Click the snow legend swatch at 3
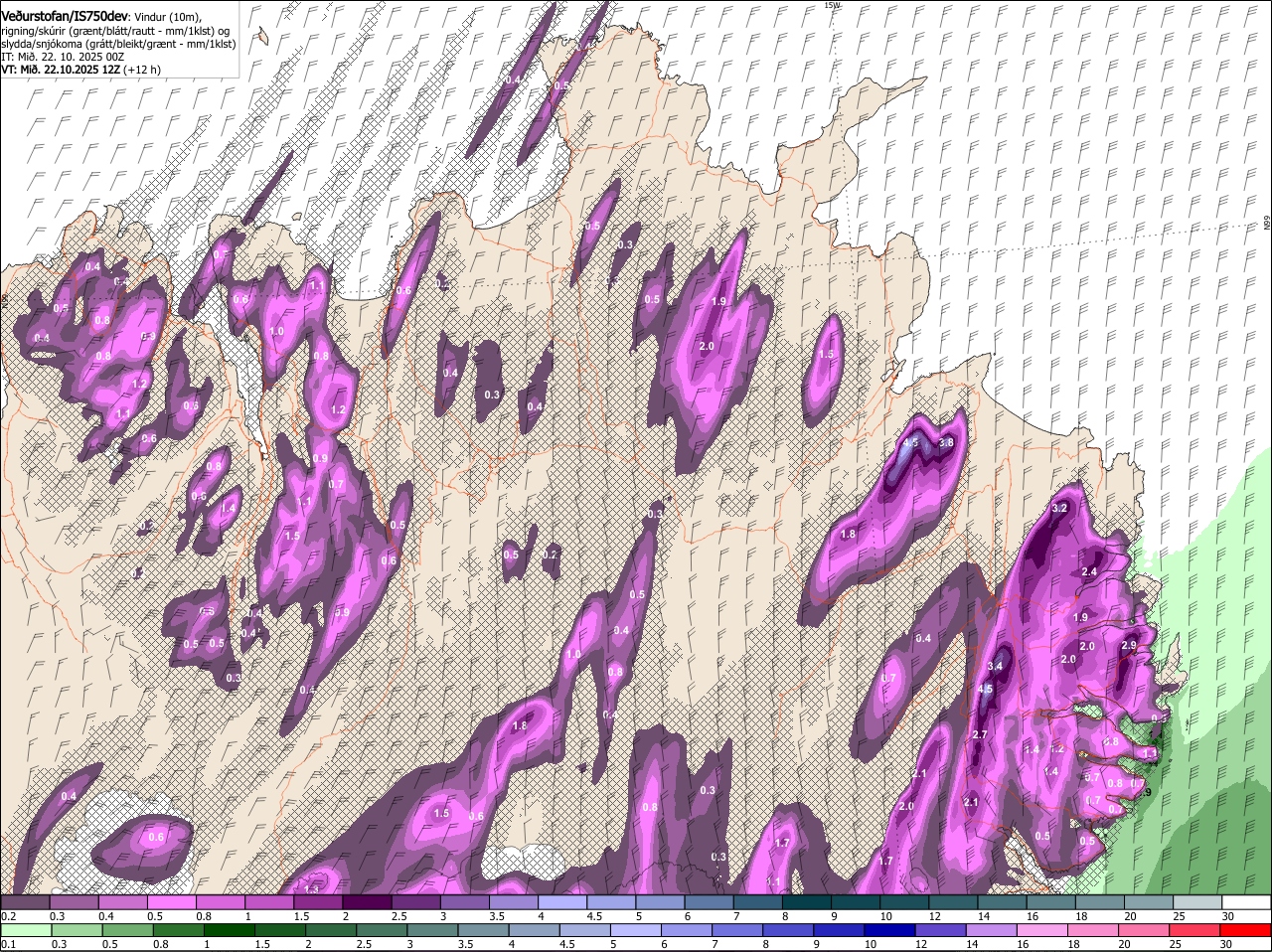The width and height of the screenshot is (1272, 952). tap(463, 901)
